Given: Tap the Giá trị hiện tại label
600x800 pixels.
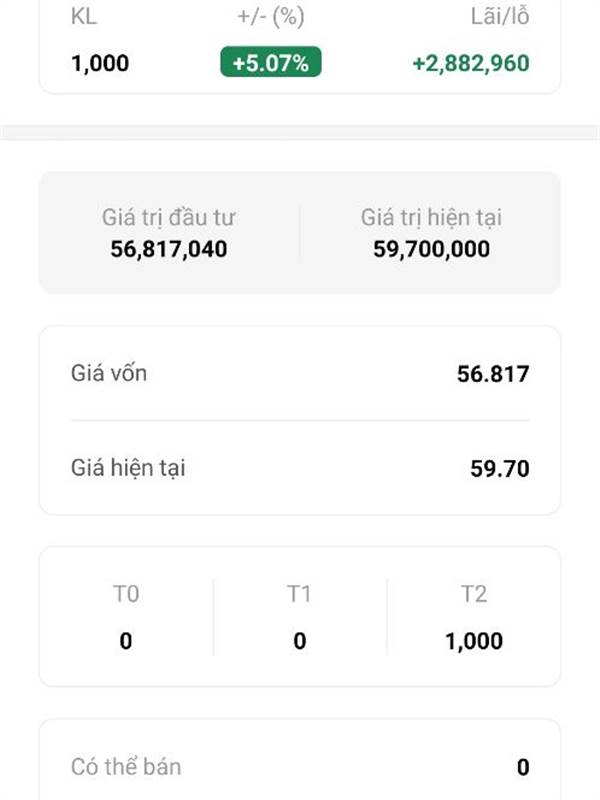Looking at the screenshot, I should [431, 217].
